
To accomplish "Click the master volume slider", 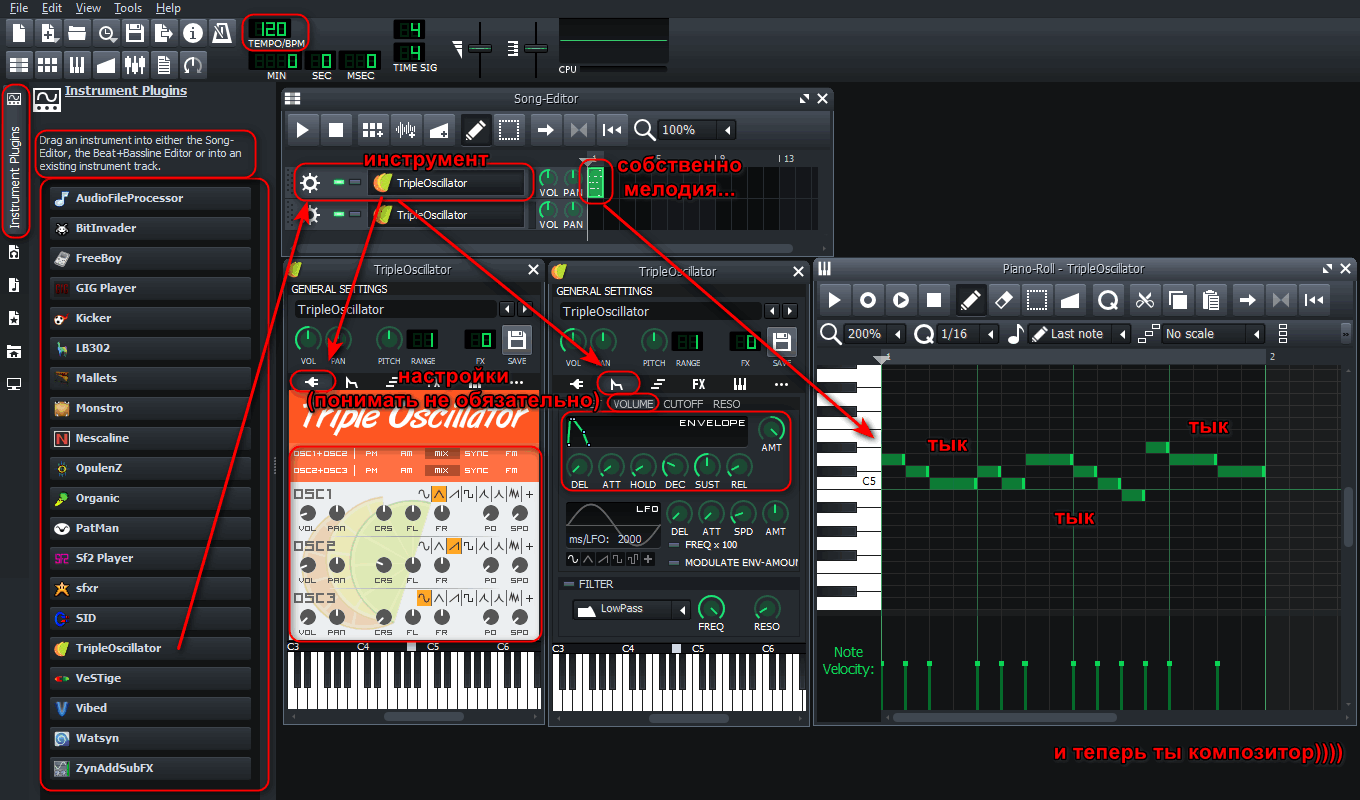I will (480, 48).
